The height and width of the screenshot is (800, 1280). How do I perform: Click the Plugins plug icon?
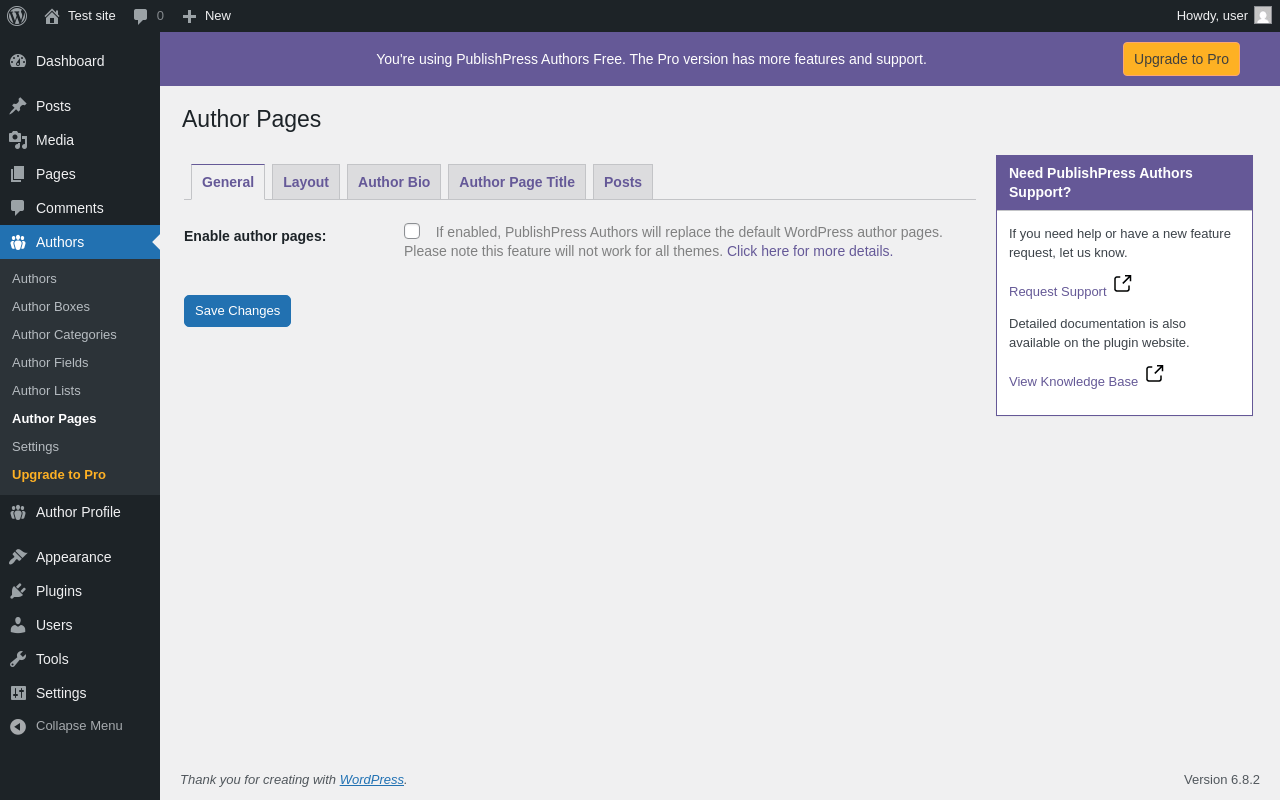(x=18, y=591)
